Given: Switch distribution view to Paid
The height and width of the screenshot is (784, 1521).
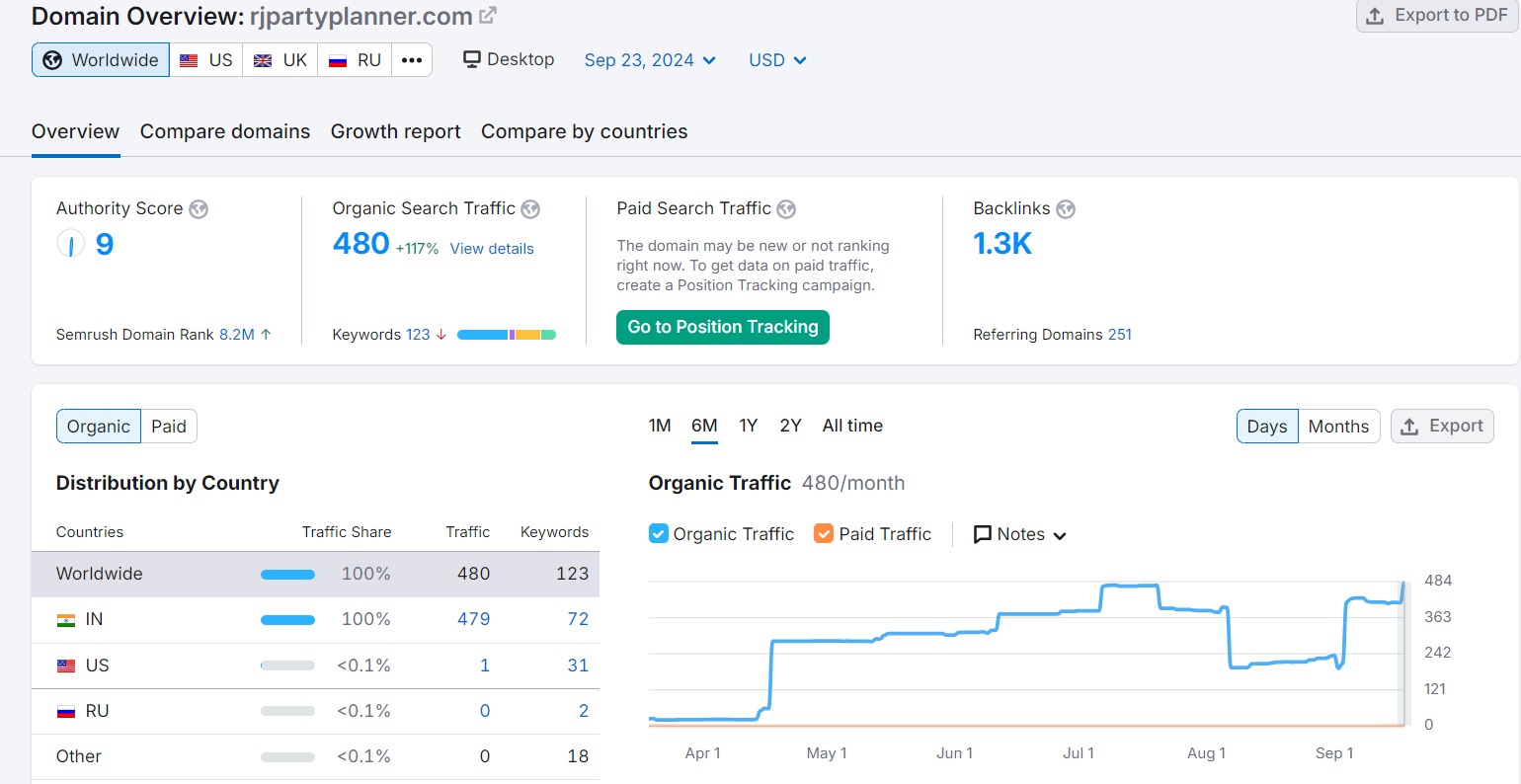Looking at the screenshot, I should tap(169, 427).
